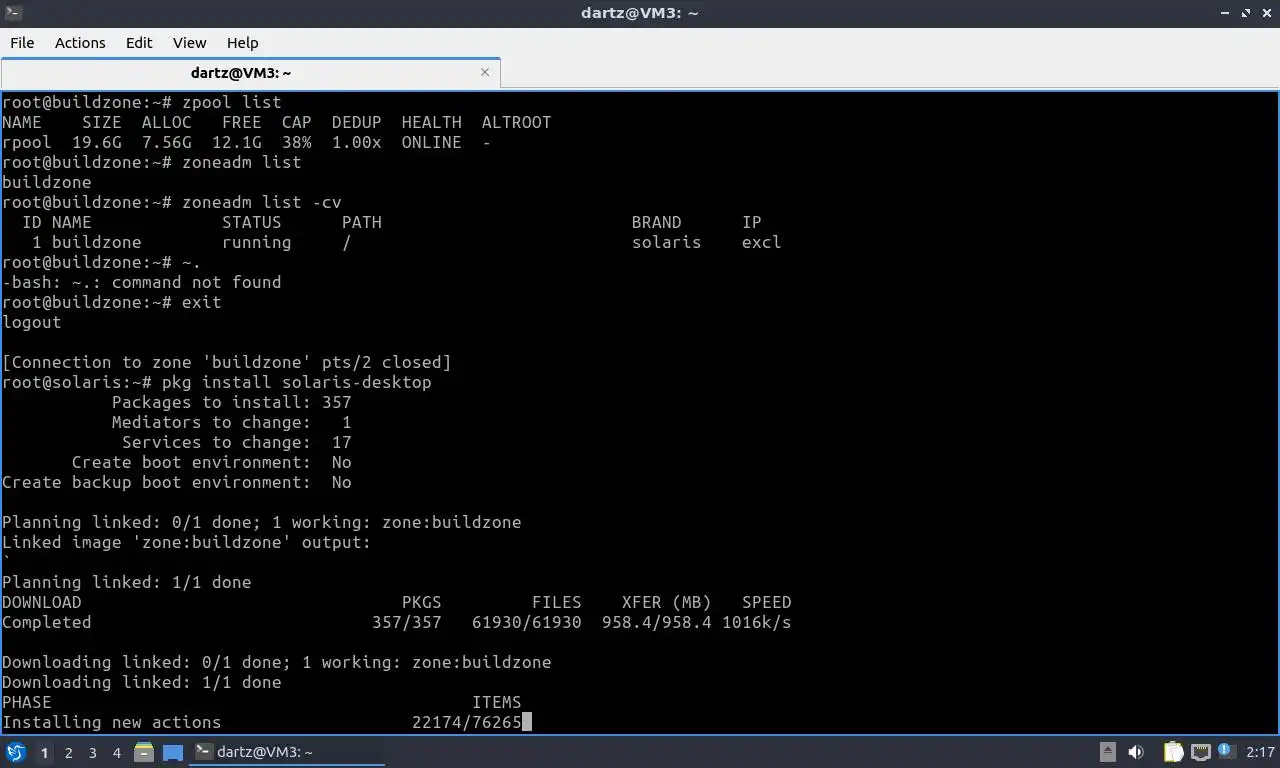1280x768 pixels.
Task: Open the Edit menu
Action: (x=139, y=42)
